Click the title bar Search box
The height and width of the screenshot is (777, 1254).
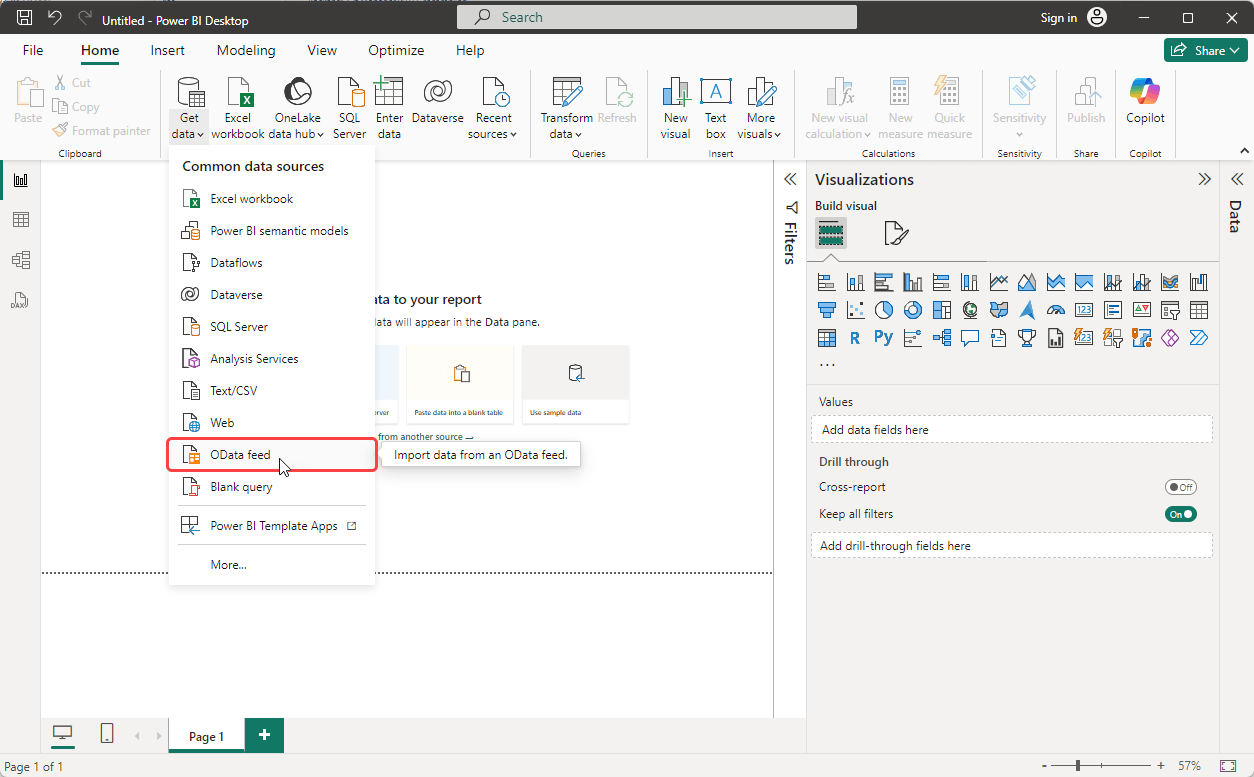tap(657, 17)
